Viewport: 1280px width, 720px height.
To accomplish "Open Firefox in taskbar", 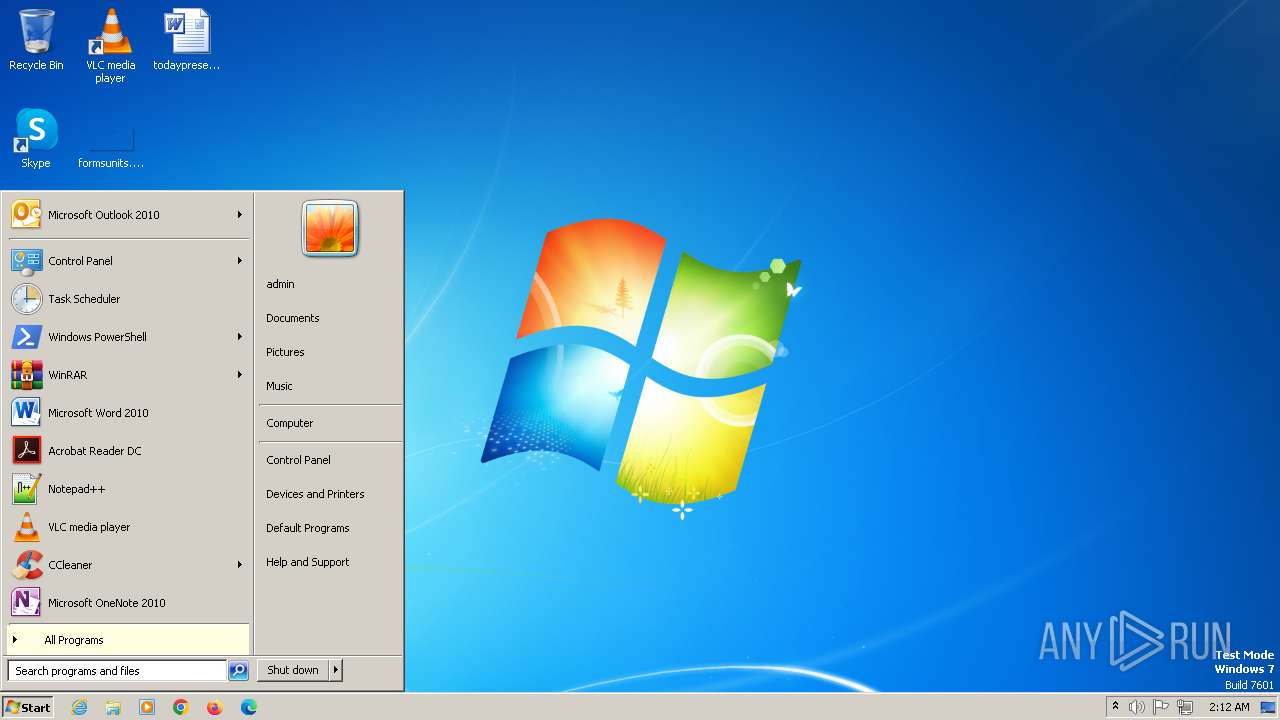I will click(x=215, y=707).
